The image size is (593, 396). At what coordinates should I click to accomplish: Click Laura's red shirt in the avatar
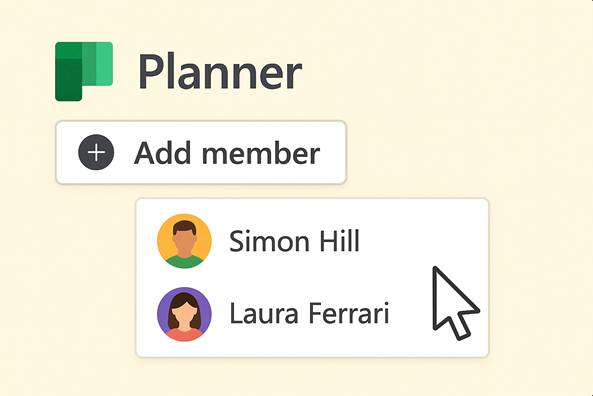[184, 335]
